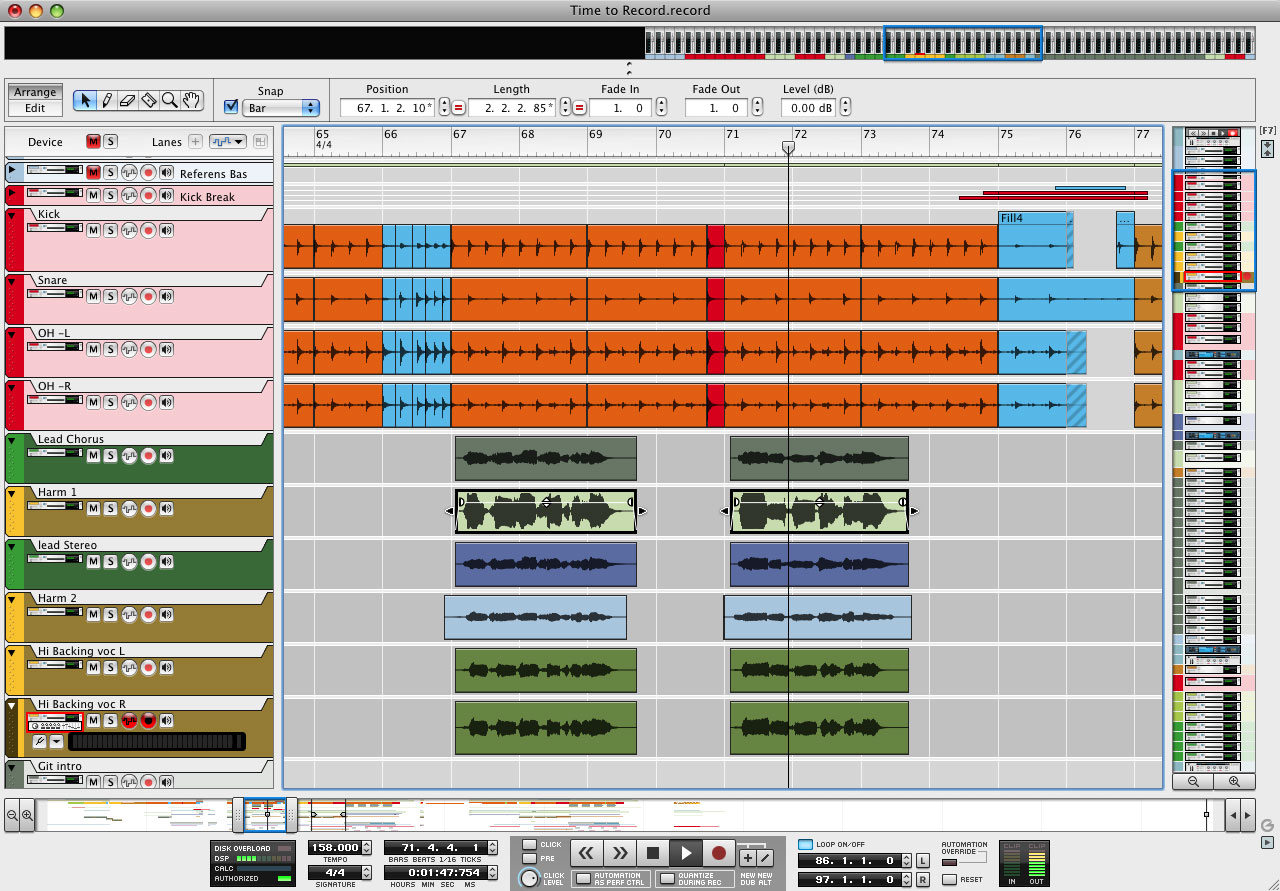
Task: Select the Magnifying glass tool
Action: click(x=170, y=100)
